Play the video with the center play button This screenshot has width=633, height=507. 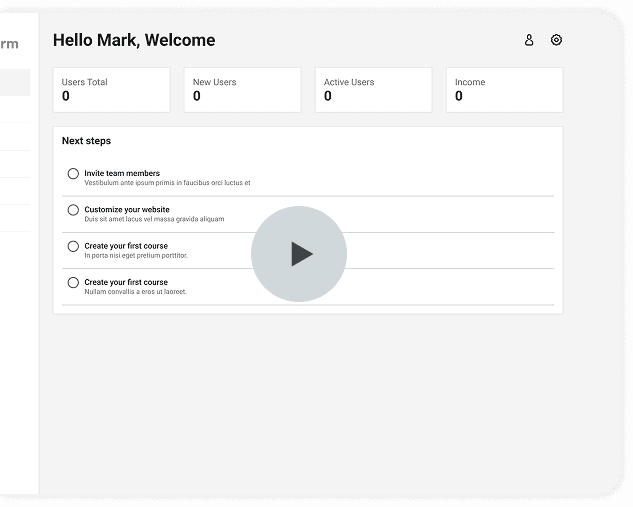[299, 254]
